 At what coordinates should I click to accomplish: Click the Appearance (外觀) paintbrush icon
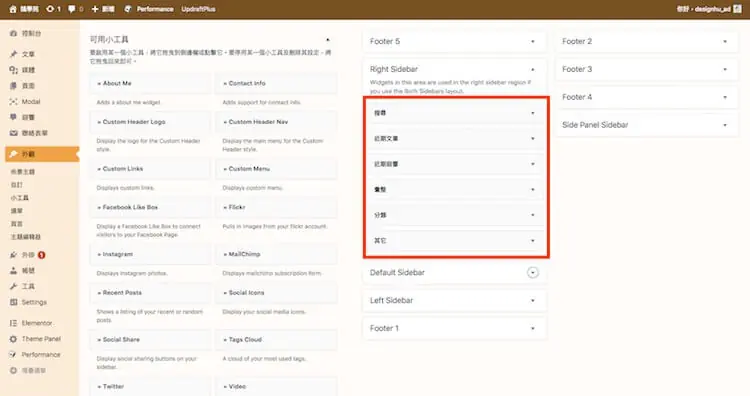click(13, 154)
